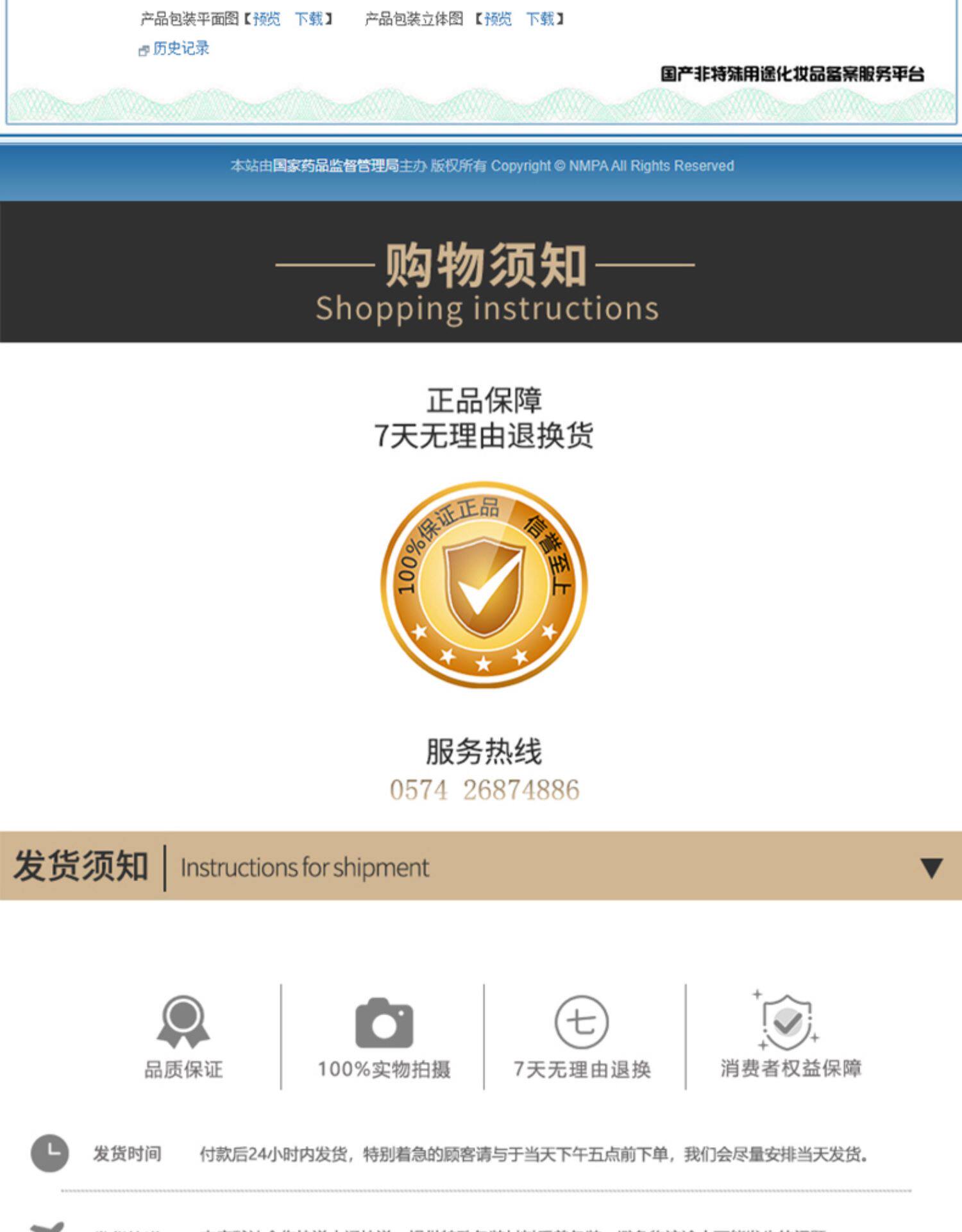Open 预览 for 产品包装立体图

click(498, 19)
